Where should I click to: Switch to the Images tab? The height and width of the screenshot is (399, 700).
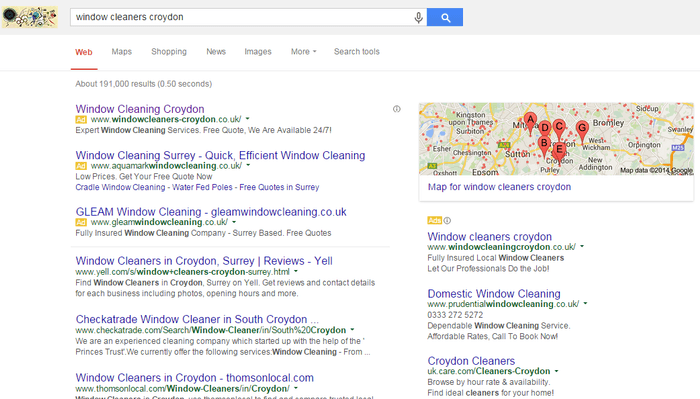258,52
